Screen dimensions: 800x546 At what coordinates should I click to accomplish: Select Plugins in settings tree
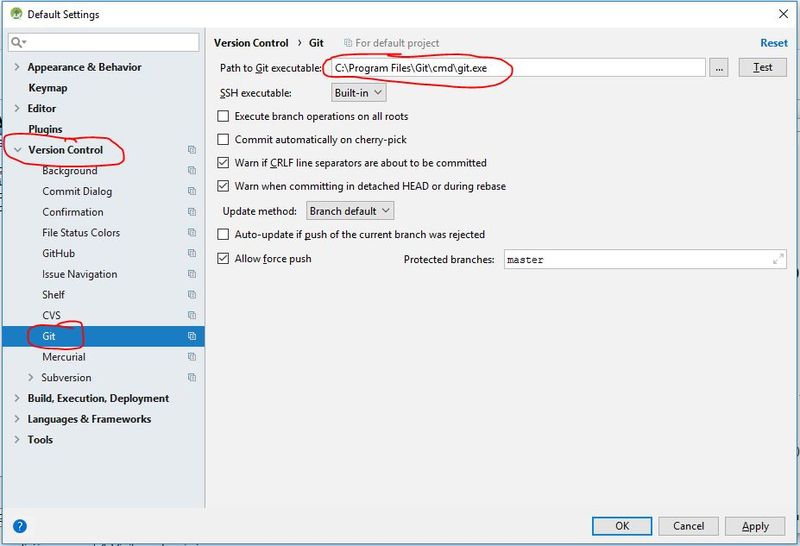pos(45,129)
